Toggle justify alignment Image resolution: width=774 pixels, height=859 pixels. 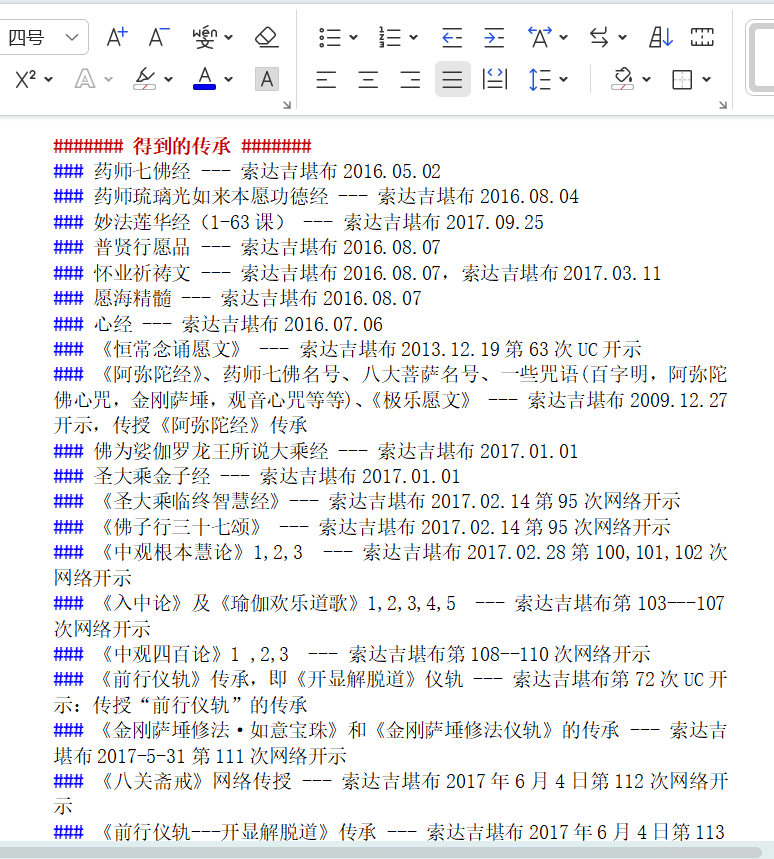pyautogui.click(x=452, y=79)
